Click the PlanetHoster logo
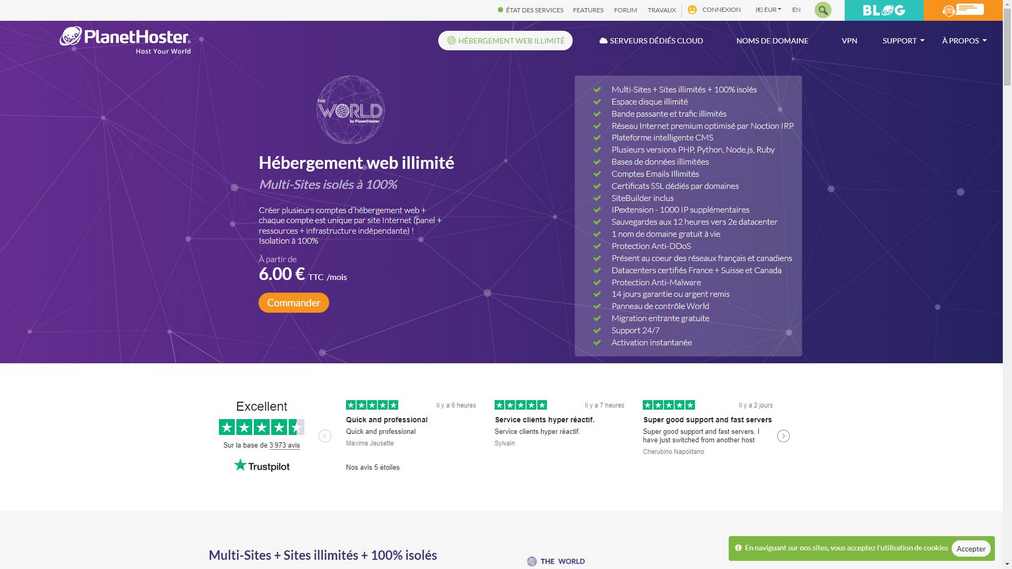The image size is (1012, 569). pos(125,40)
